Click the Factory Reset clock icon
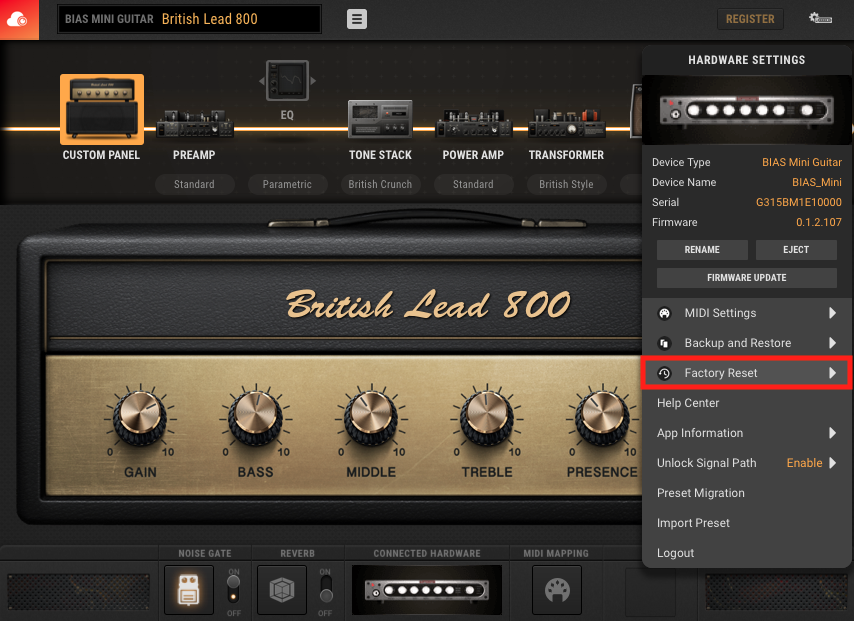The height and width of the screenshot is (621, 854). (664, 373)
